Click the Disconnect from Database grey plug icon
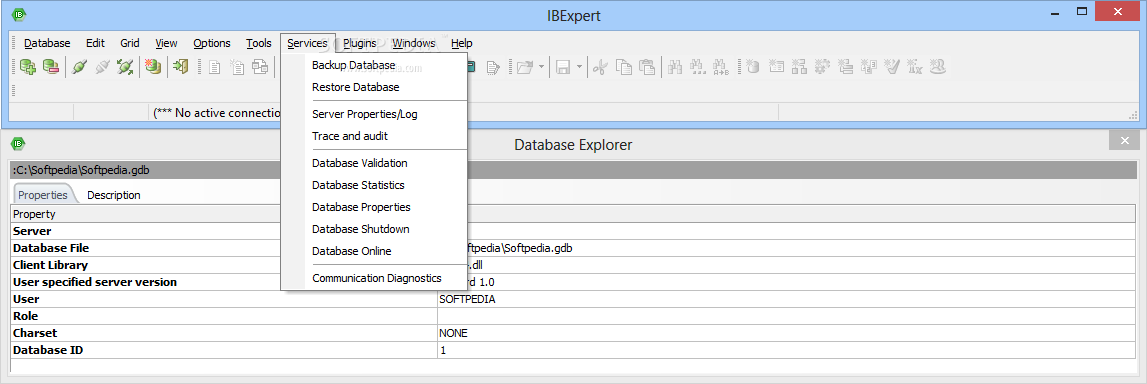Viewport: 1147px width, 384px height. [102, 67]
